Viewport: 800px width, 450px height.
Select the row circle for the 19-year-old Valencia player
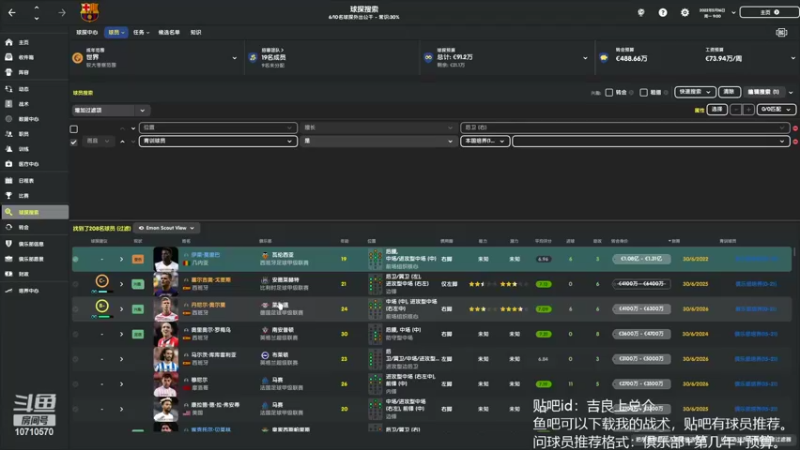point(76,259)
